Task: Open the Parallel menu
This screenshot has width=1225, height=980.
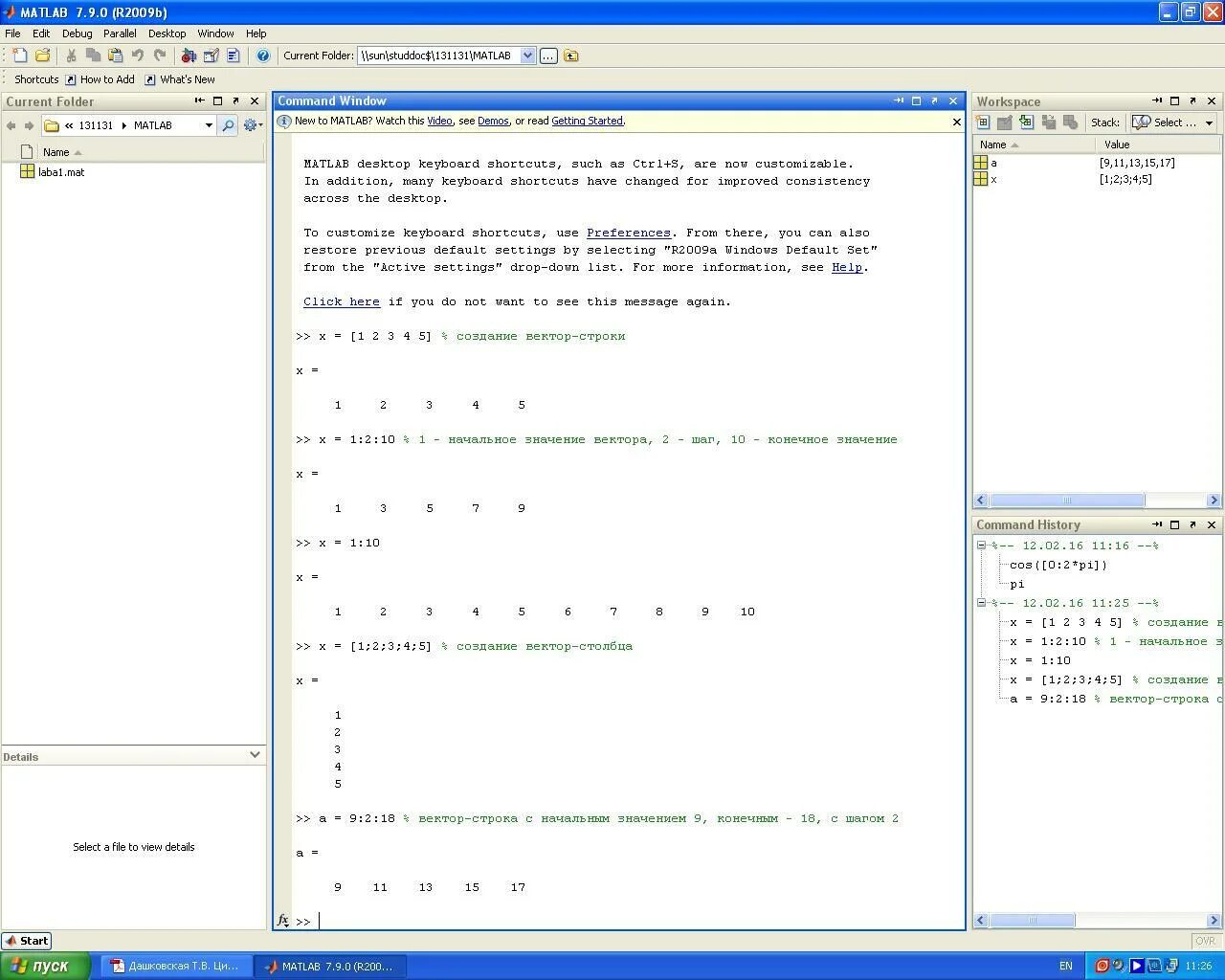Action: [x=120, y=33]
